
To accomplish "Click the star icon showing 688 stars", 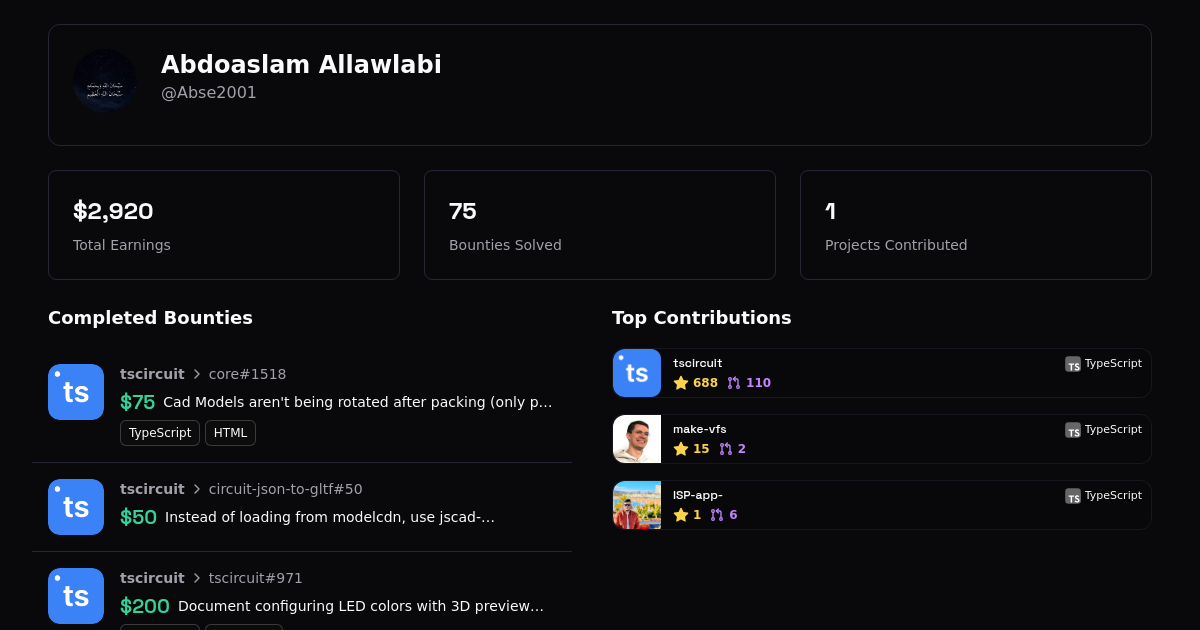I will (682, 382).
